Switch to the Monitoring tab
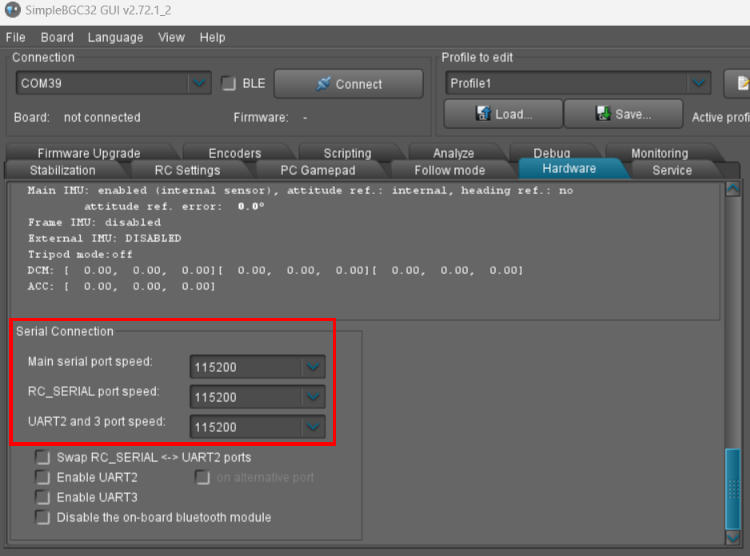 click(x=660, y=153)
